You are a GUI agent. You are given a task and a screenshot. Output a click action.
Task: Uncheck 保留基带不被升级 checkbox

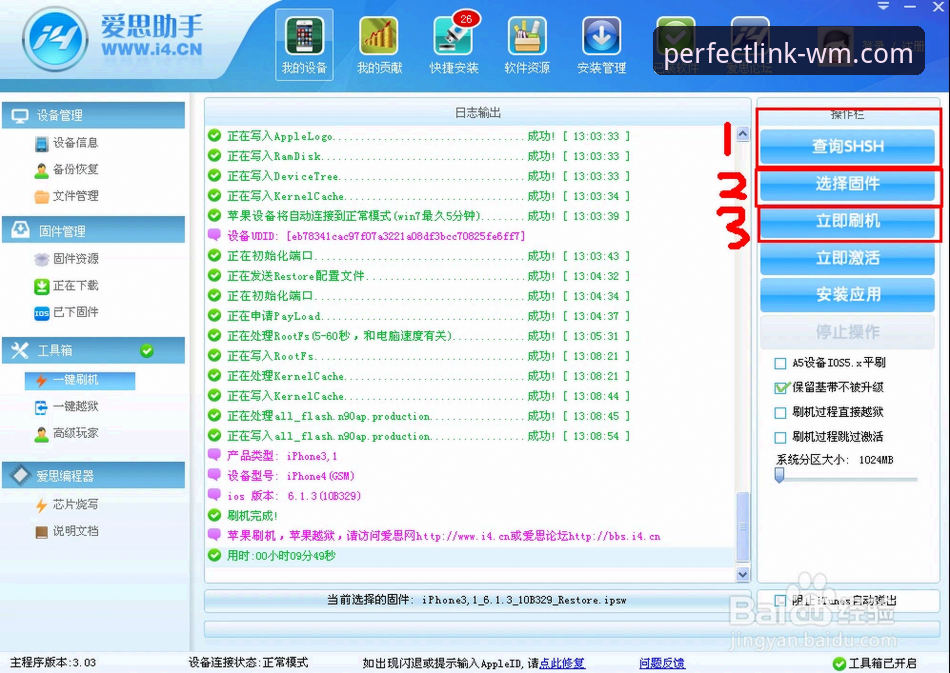click(781, 388)
